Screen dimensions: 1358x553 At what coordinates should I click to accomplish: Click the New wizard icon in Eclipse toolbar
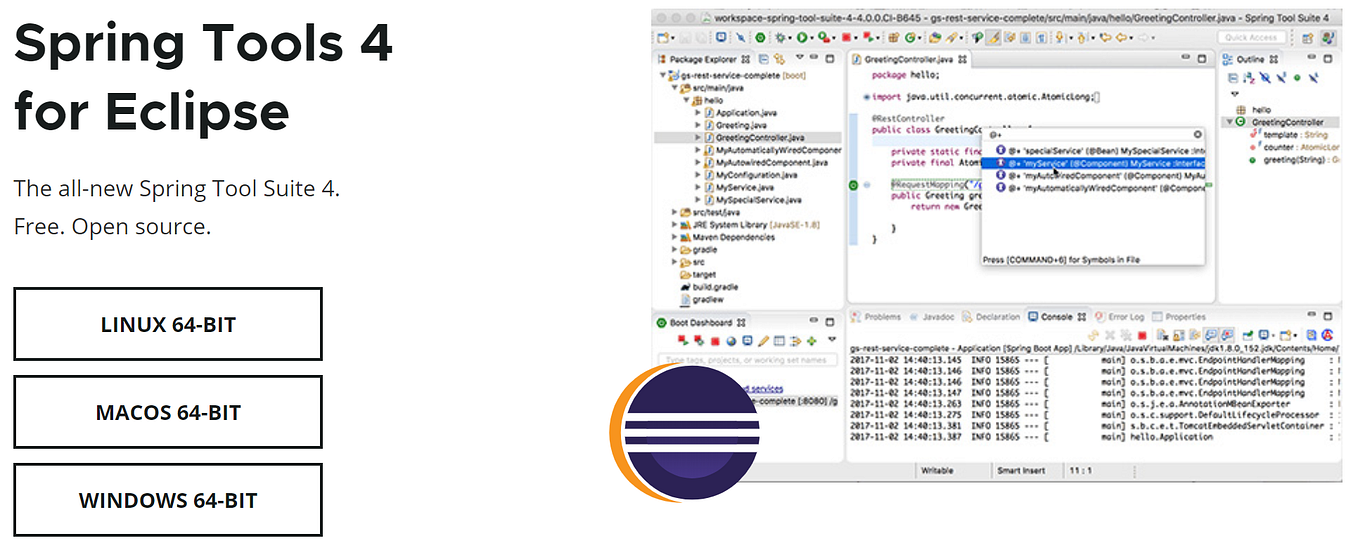coord(662,37)
